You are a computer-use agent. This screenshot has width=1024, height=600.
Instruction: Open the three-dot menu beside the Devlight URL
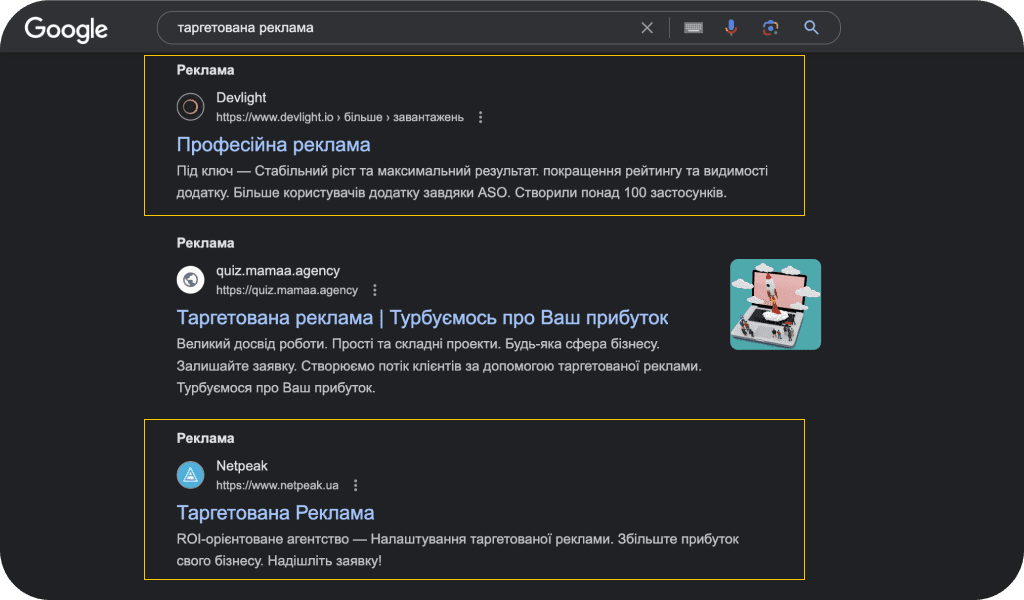tap(481, 117)
